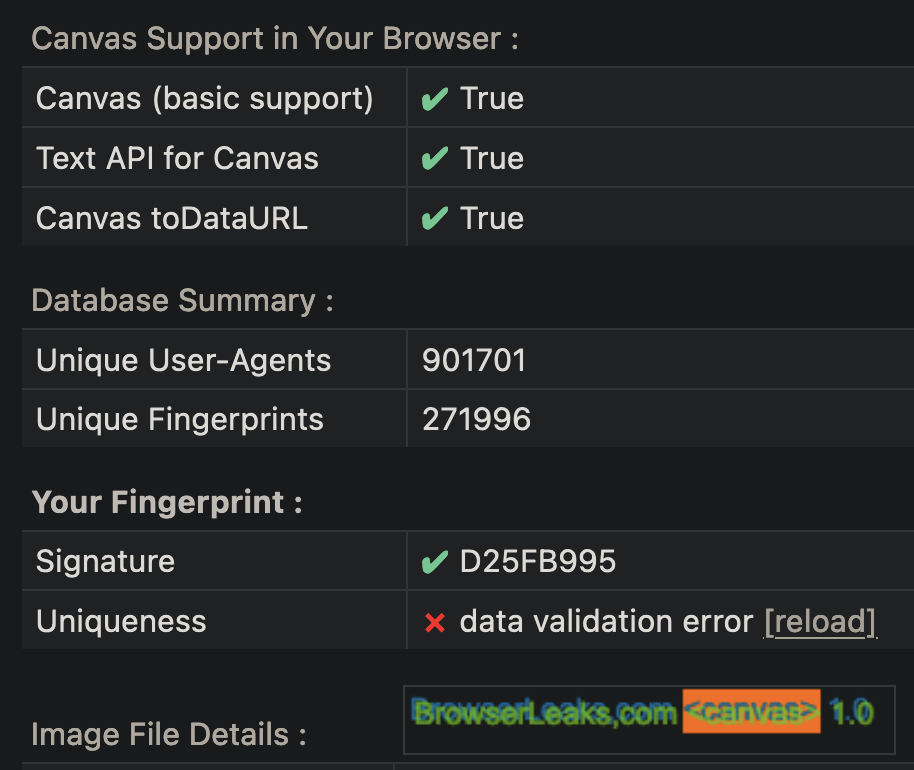Click the Text API for Canvas label
The width and height of the screenshot is (914, 770).
177,158
